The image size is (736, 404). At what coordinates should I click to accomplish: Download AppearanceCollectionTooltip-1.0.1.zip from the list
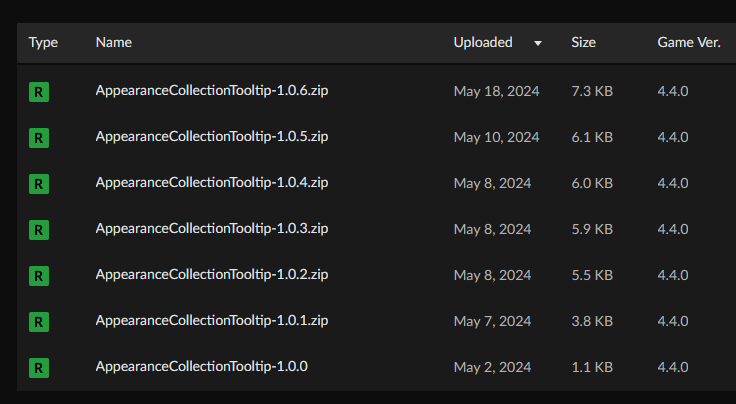212,321
